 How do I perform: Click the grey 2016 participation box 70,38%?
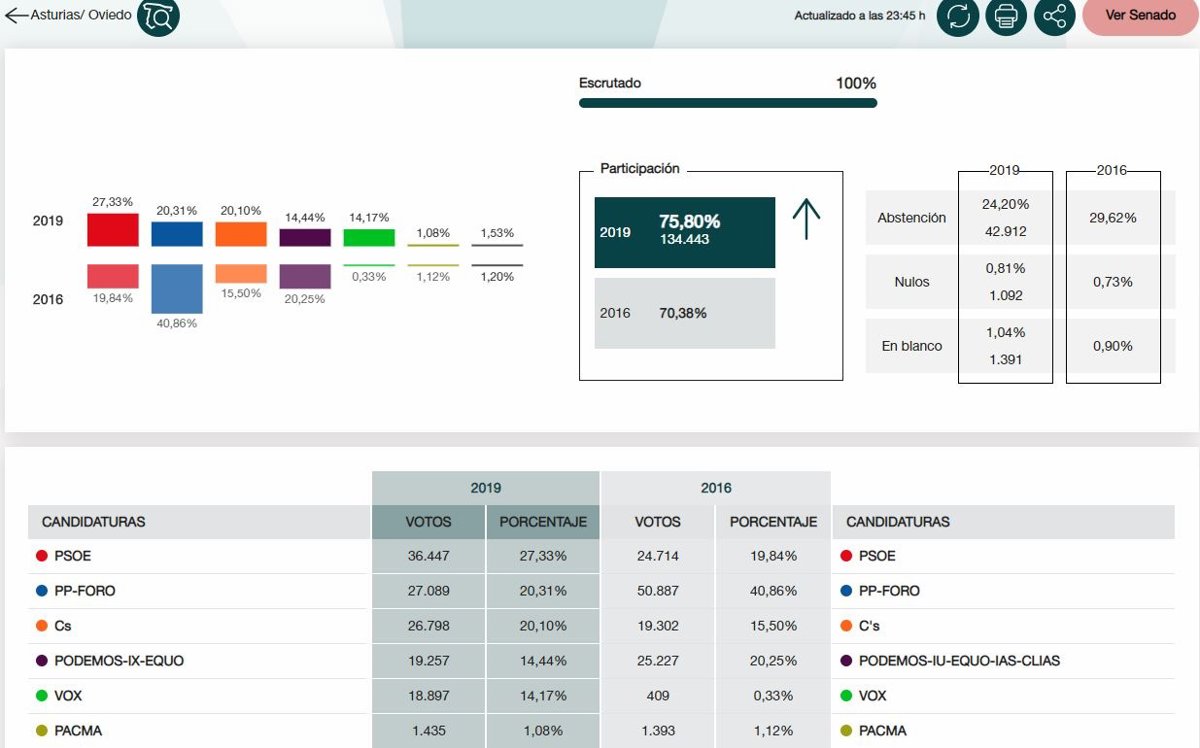pyautogui.click(x=684, y=313)
